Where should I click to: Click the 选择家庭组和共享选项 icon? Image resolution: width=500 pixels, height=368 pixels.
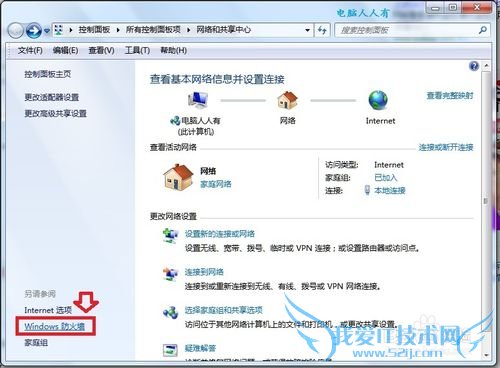click(x=171, y=312)
